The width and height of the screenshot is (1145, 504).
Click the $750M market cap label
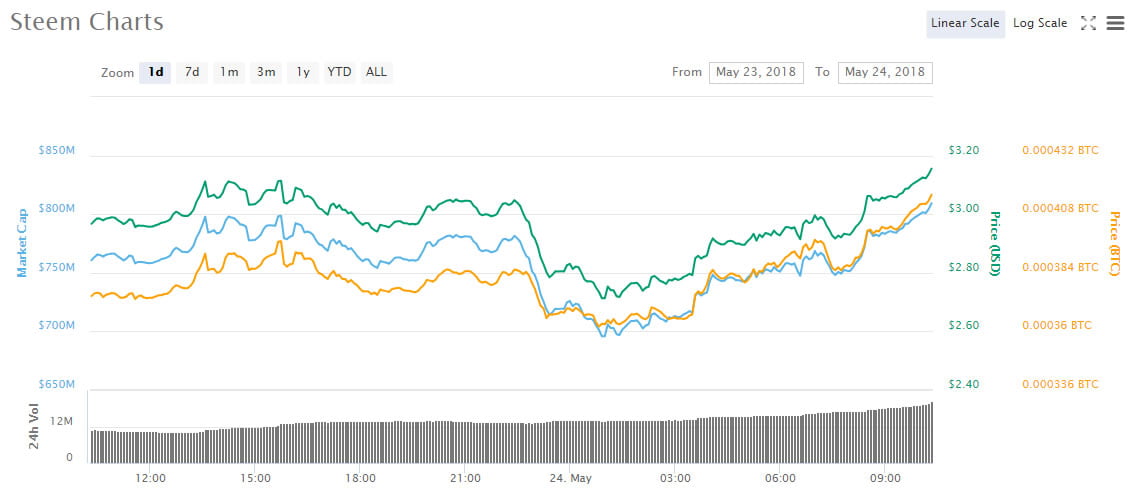[57, 267]
